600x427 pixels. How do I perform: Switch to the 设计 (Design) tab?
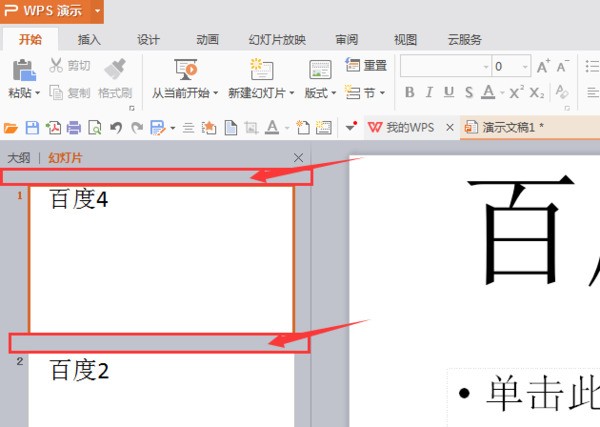148,39
